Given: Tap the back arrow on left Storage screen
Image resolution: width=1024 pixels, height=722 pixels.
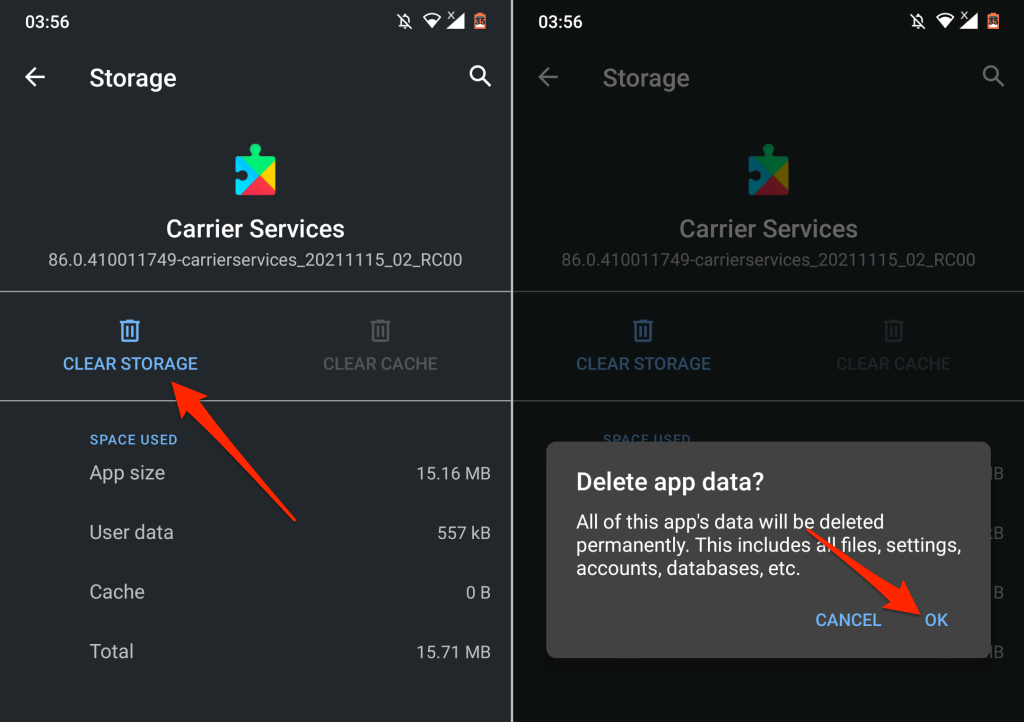Looking at the screenshot, I should tap(35, 78).
